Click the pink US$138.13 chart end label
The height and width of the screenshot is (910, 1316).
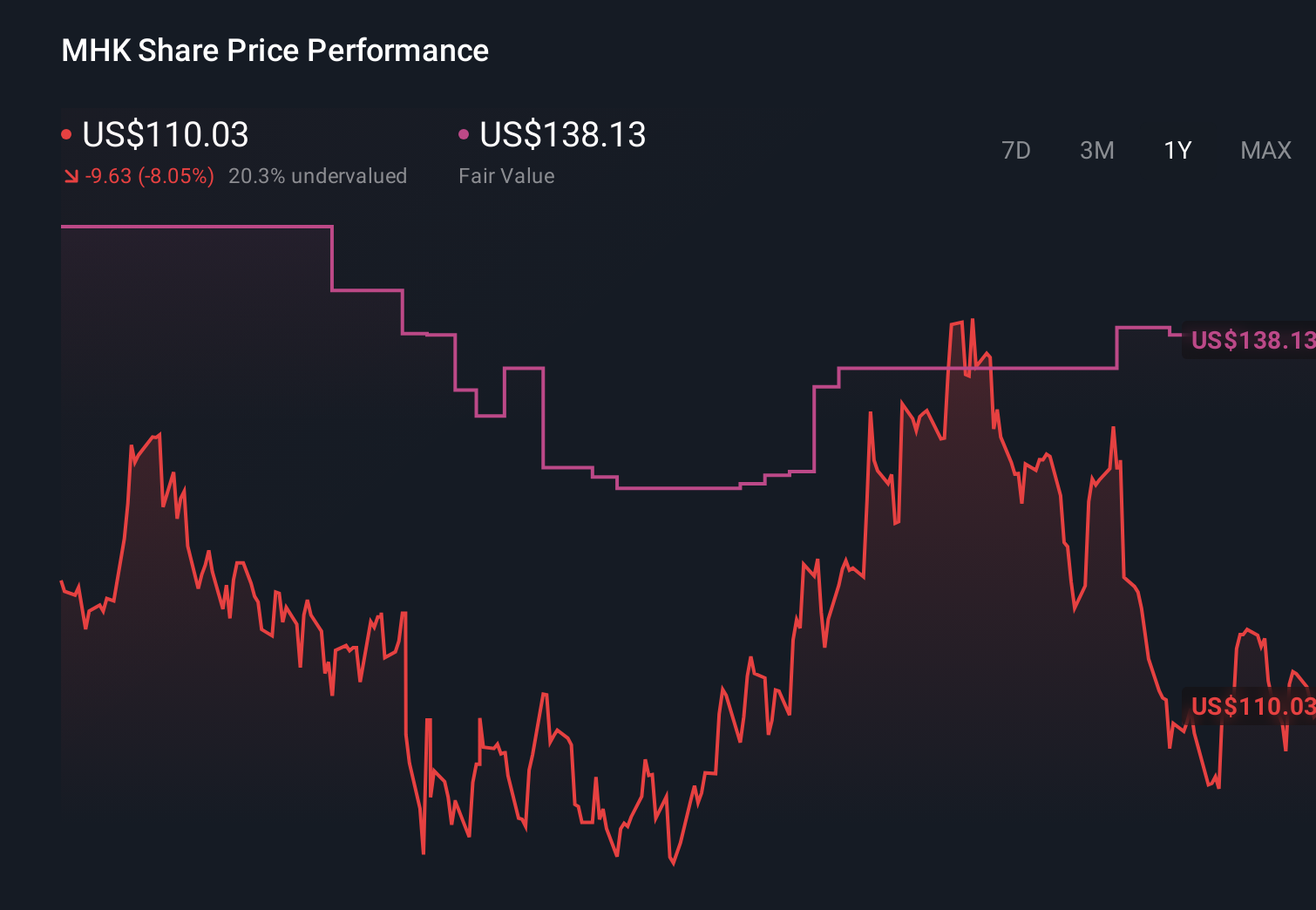coord(1252,340)
